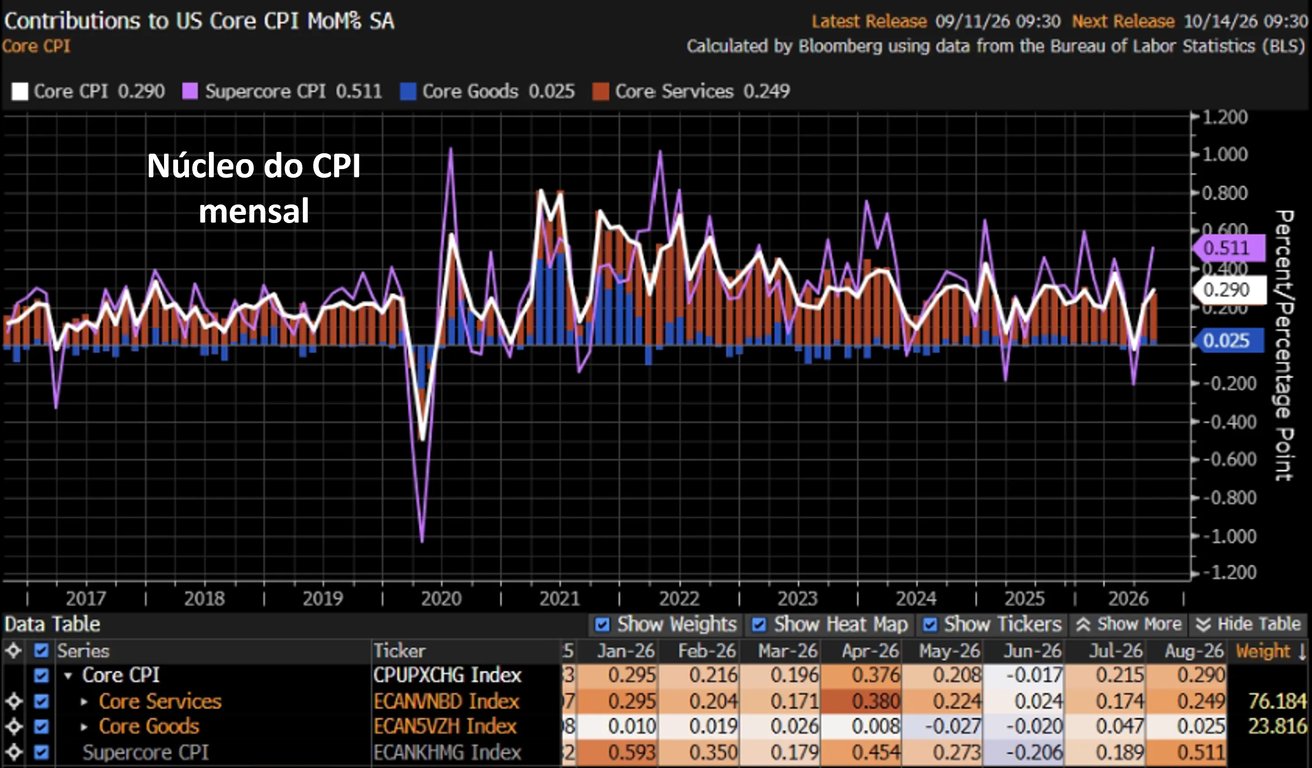Viewport: 1312px width, 768px height.
Task: Click the orange Core Services legend swatch
Action: (x=600, y=91)
